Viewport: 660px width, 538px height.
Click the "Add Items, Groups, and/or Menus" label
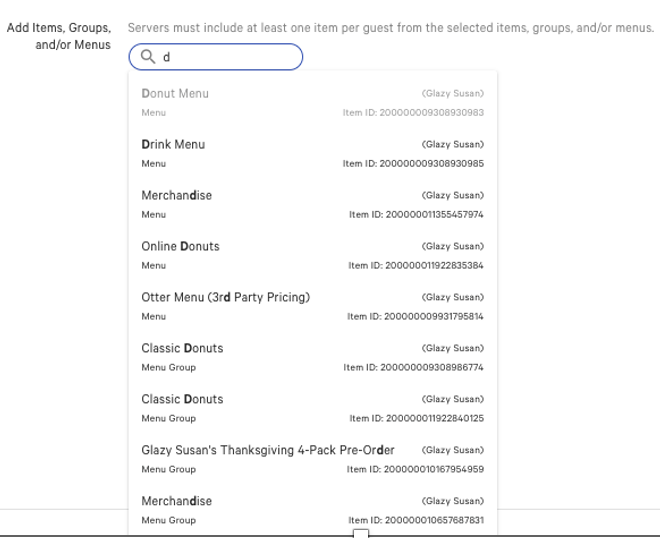pos(59,36)
